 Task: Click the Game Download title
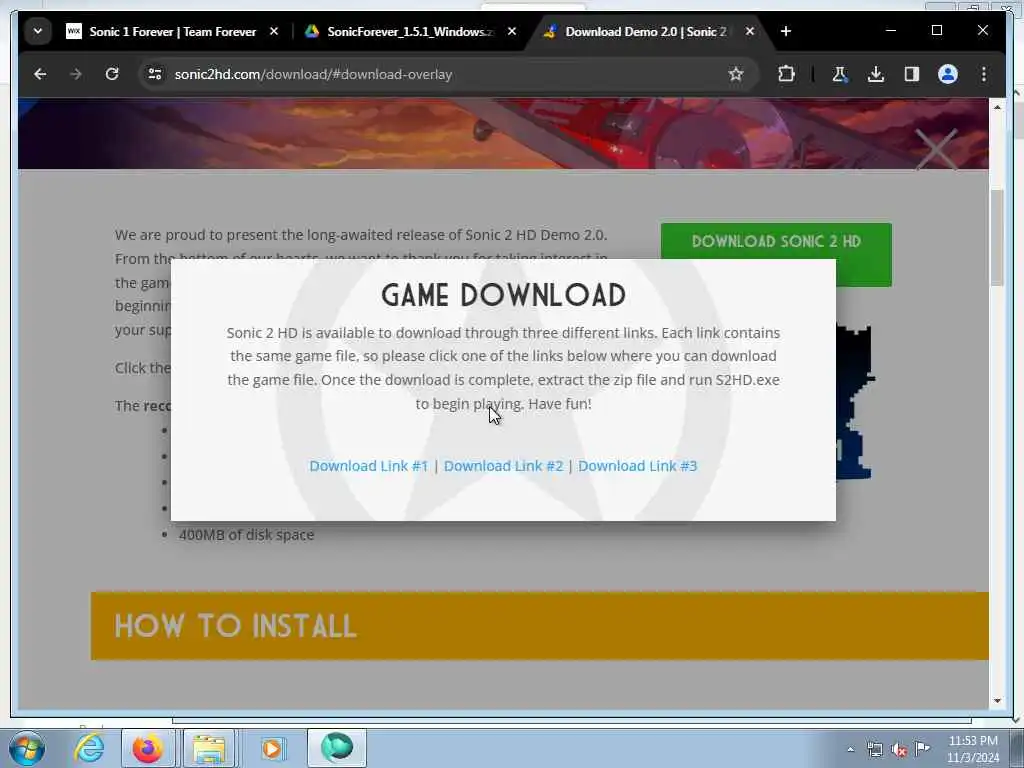(504, 295)
